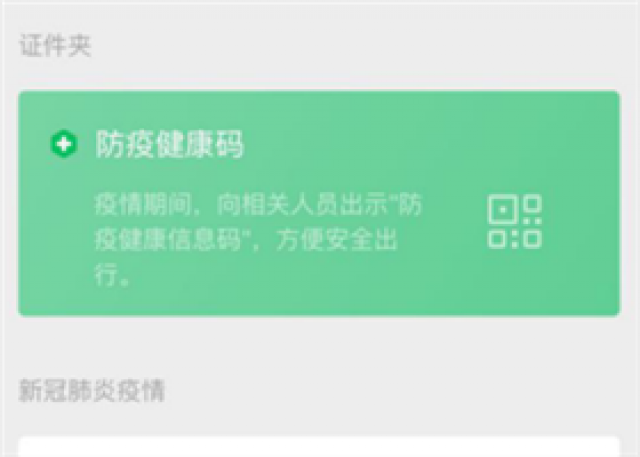Tap the green medical cross hexagon icon
The image size is (640, 457).
[x=64, y=144]
